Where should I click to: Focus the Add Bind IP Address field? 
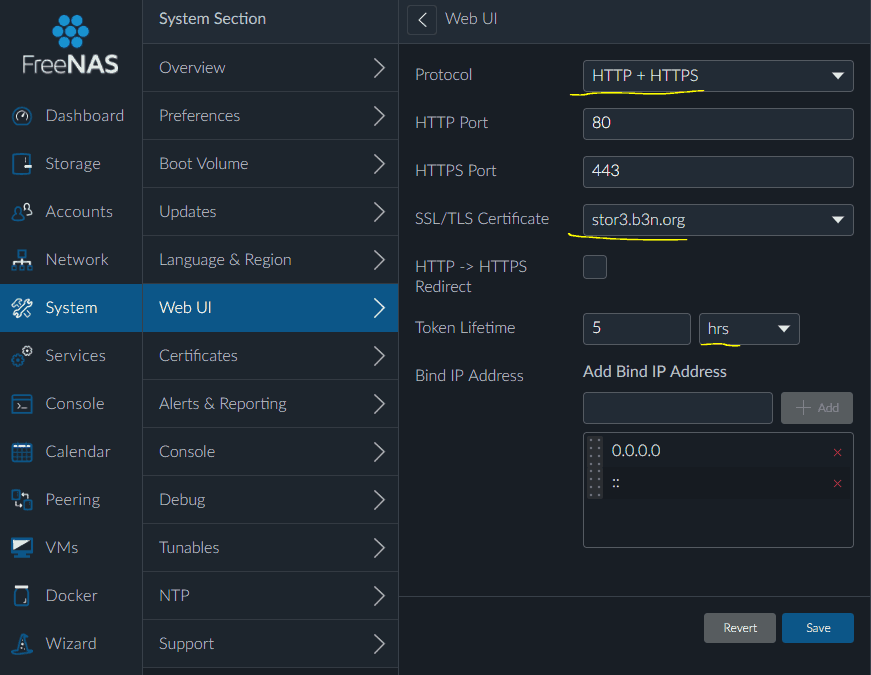coord(677,408)
